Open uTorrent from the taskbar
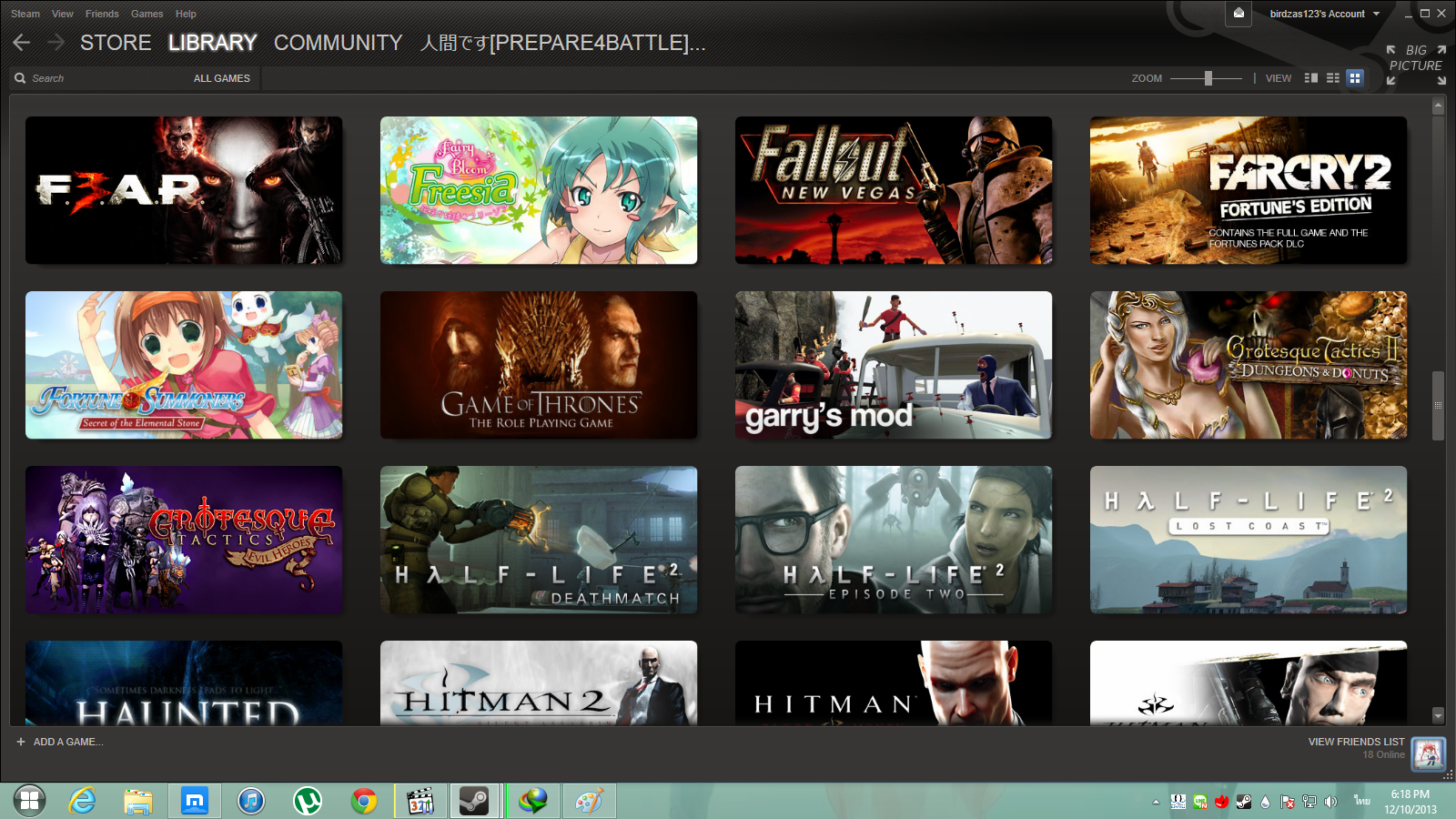The width and height of the screenshot is (1456, 819). click(308, 801)
